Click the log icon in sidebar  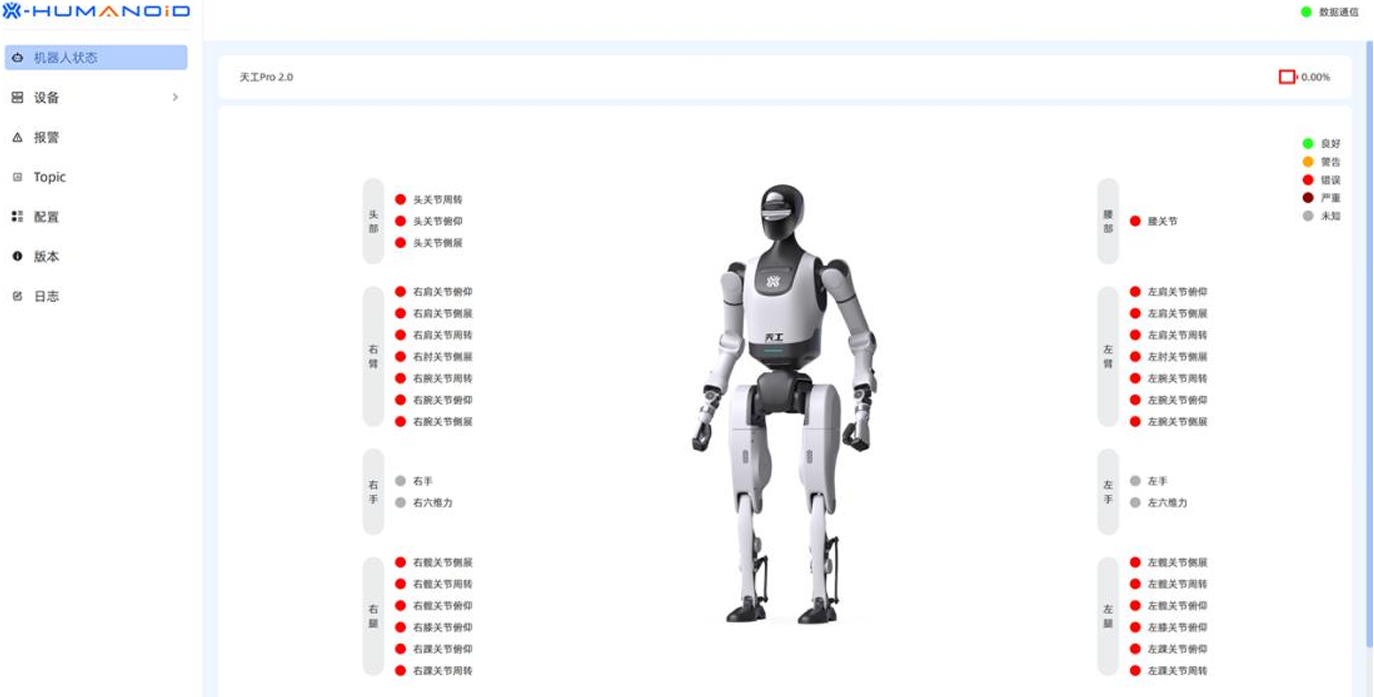[17, 296]
